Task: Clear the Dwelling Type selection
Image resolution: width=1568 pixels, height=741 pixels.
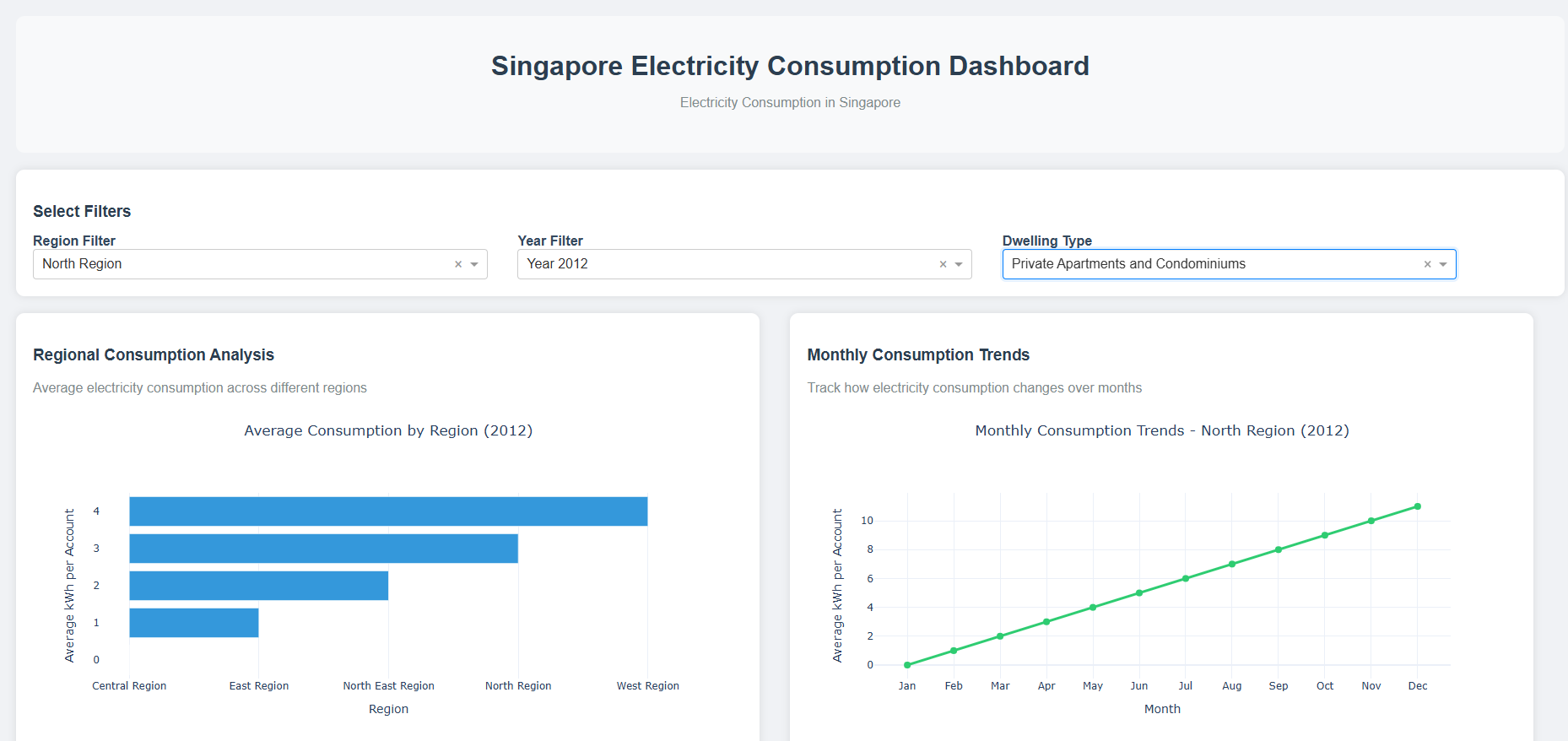Action: (x=1427, y=264)
